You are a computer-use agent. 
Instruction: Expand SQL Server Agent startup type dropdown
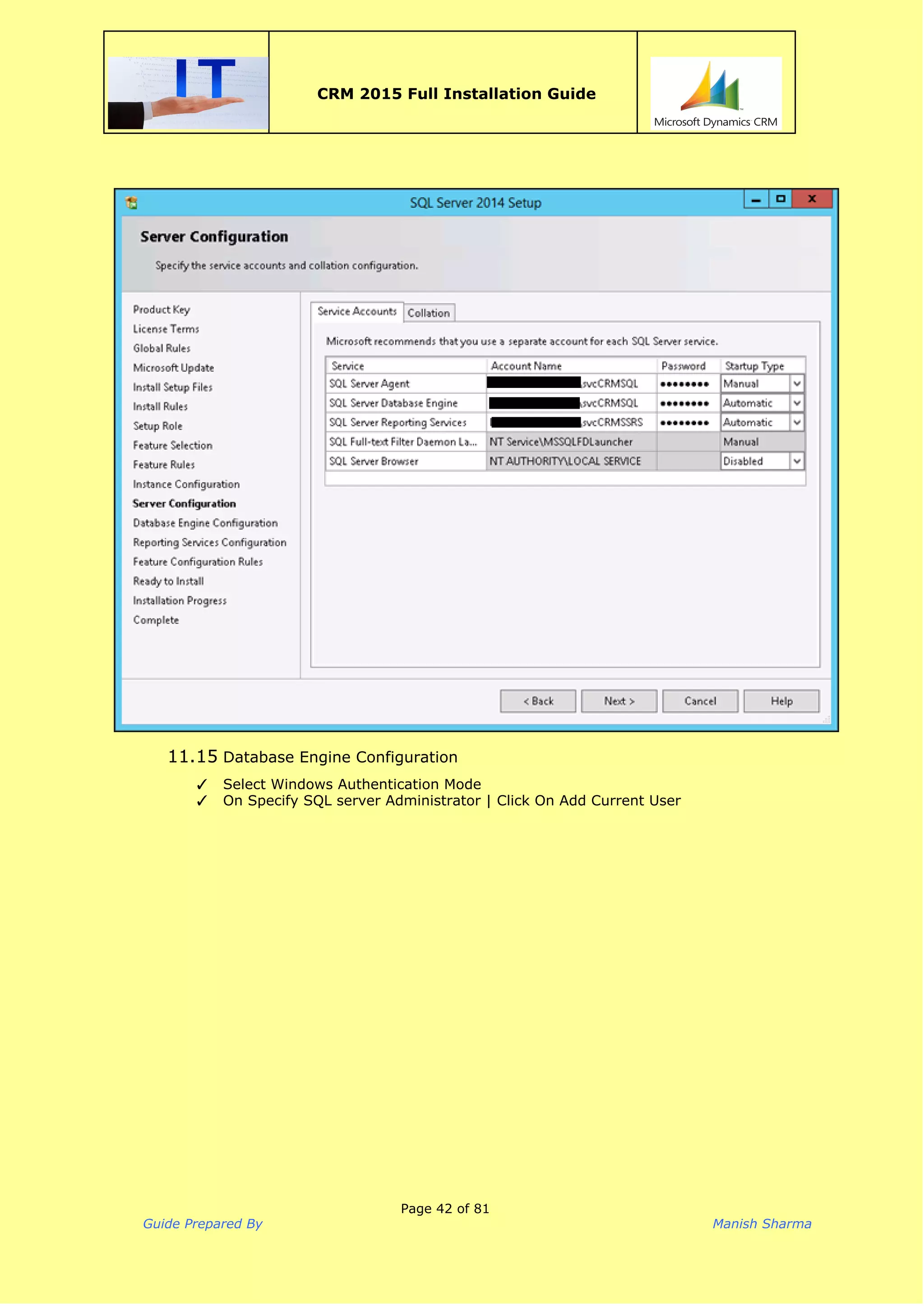[797, 384]
